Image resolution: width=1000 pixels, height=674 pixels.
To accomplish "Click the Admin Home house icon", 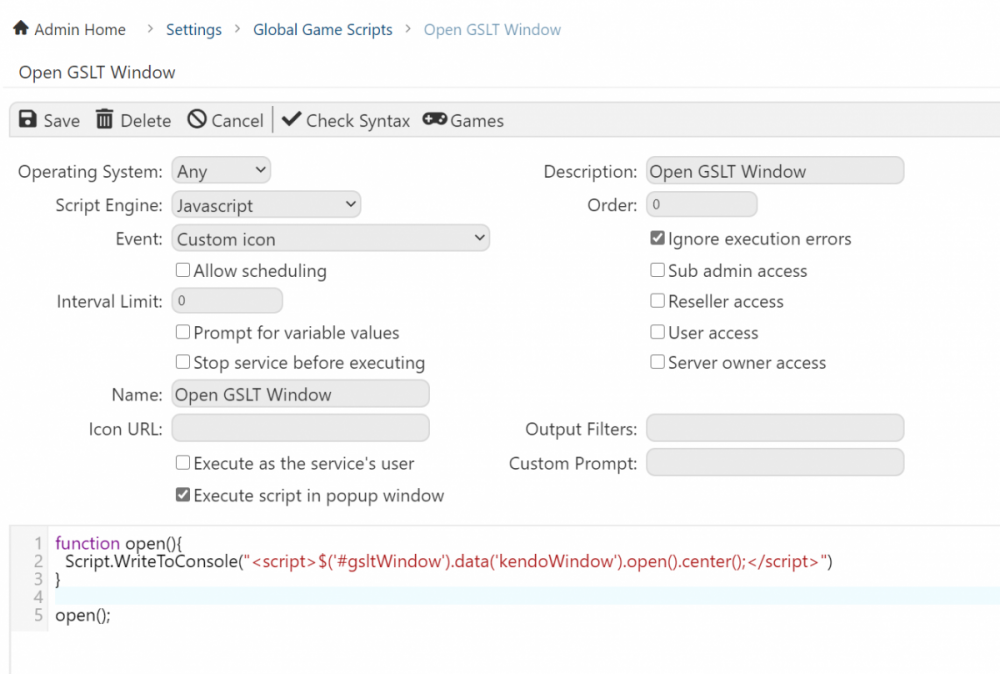I will tap(21, 29).
